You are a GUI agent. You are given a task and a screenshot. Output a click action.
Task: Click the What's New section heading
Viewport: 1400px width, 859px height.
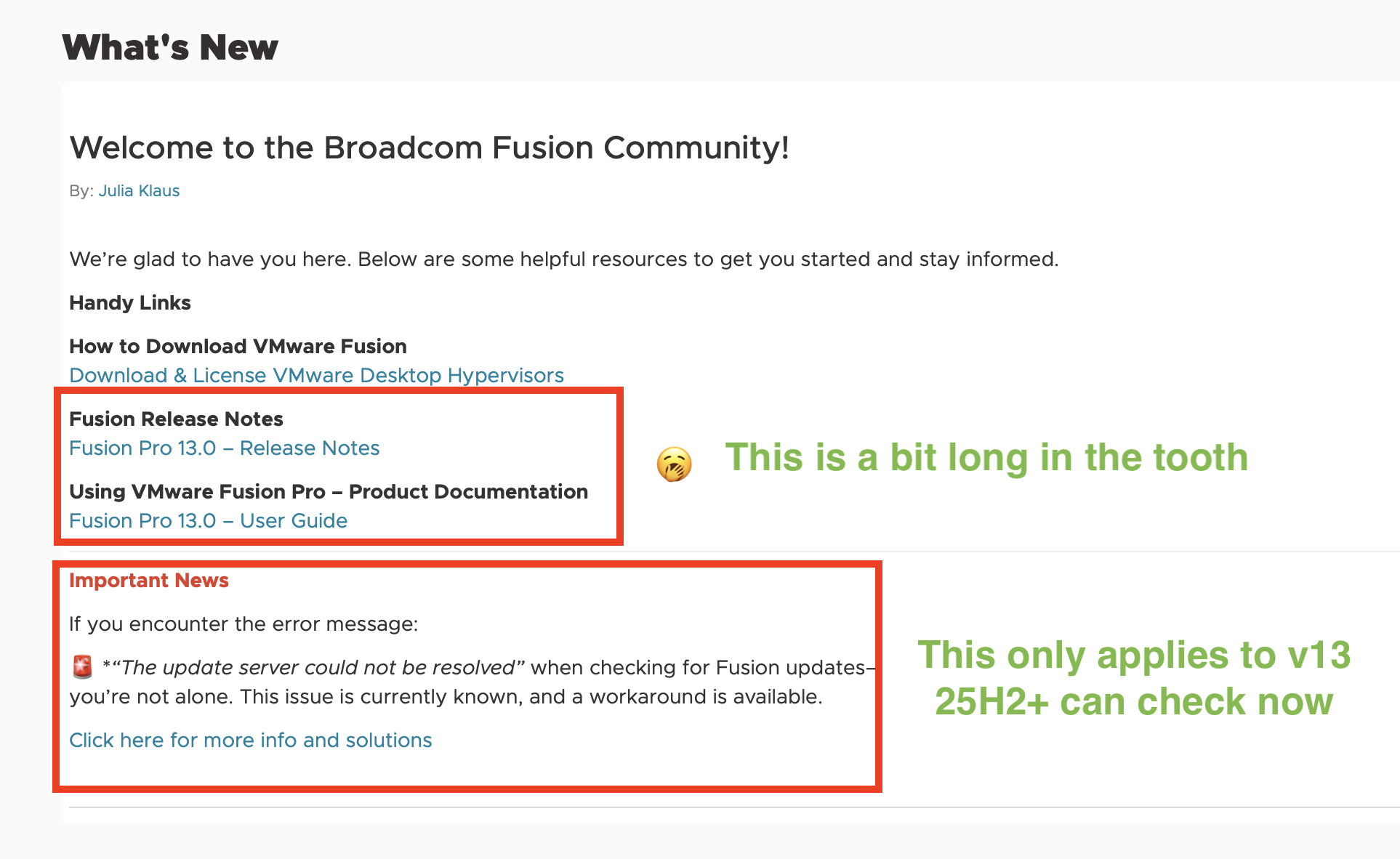(170, 47)
